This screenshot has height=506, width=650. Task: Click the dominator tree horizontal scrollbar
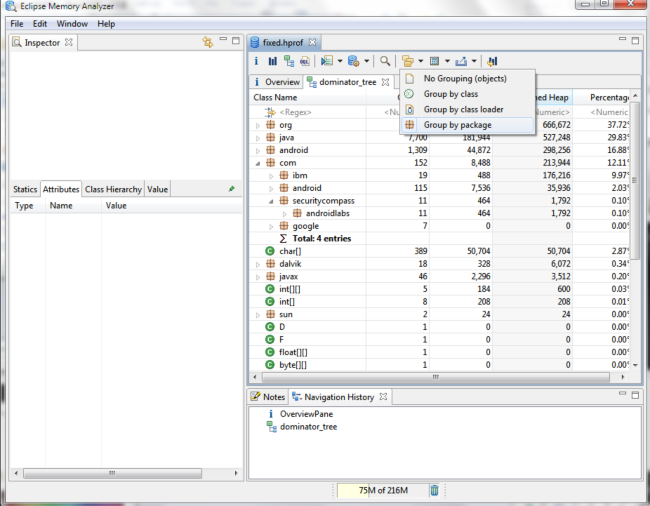[436, 377]
